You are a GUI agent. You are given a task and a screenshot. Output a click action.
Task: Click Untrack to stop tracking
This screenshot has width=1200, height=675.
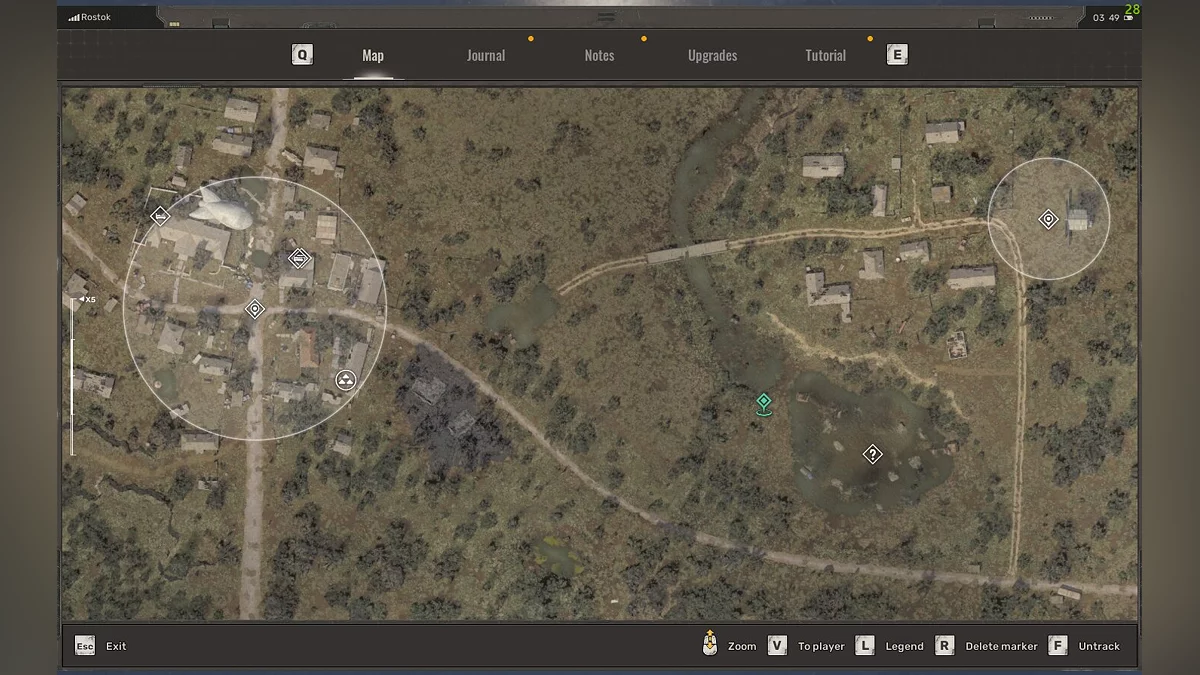[x=1099, y=646]
